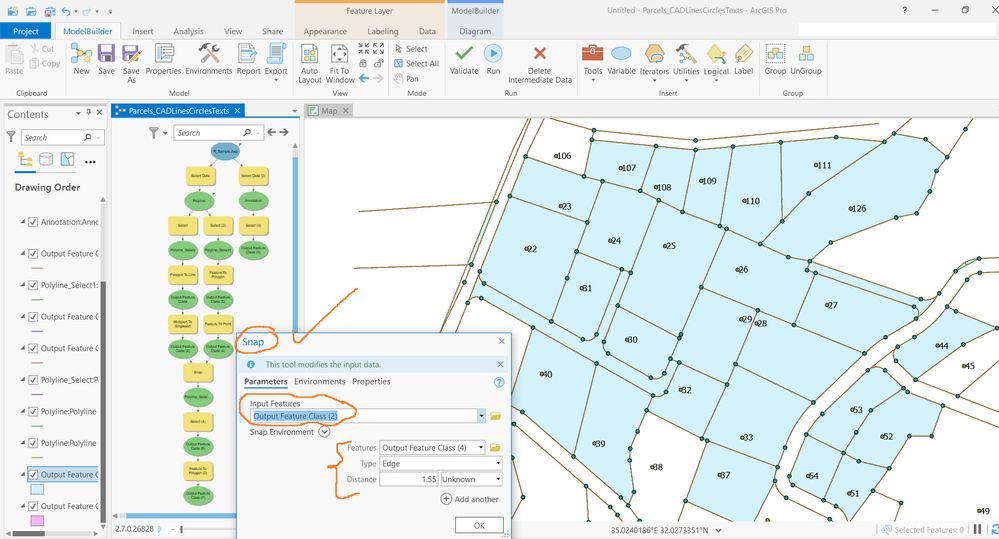Run the model with Run icon
The image size is (999, 539).
click(493, 54)
